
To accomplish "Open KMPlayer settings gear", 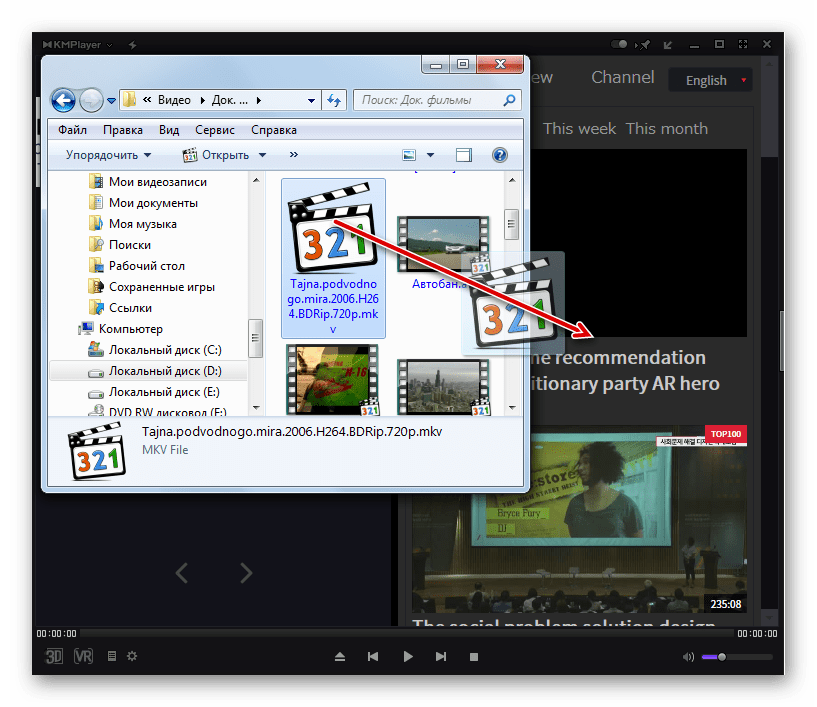I will 132,656.
